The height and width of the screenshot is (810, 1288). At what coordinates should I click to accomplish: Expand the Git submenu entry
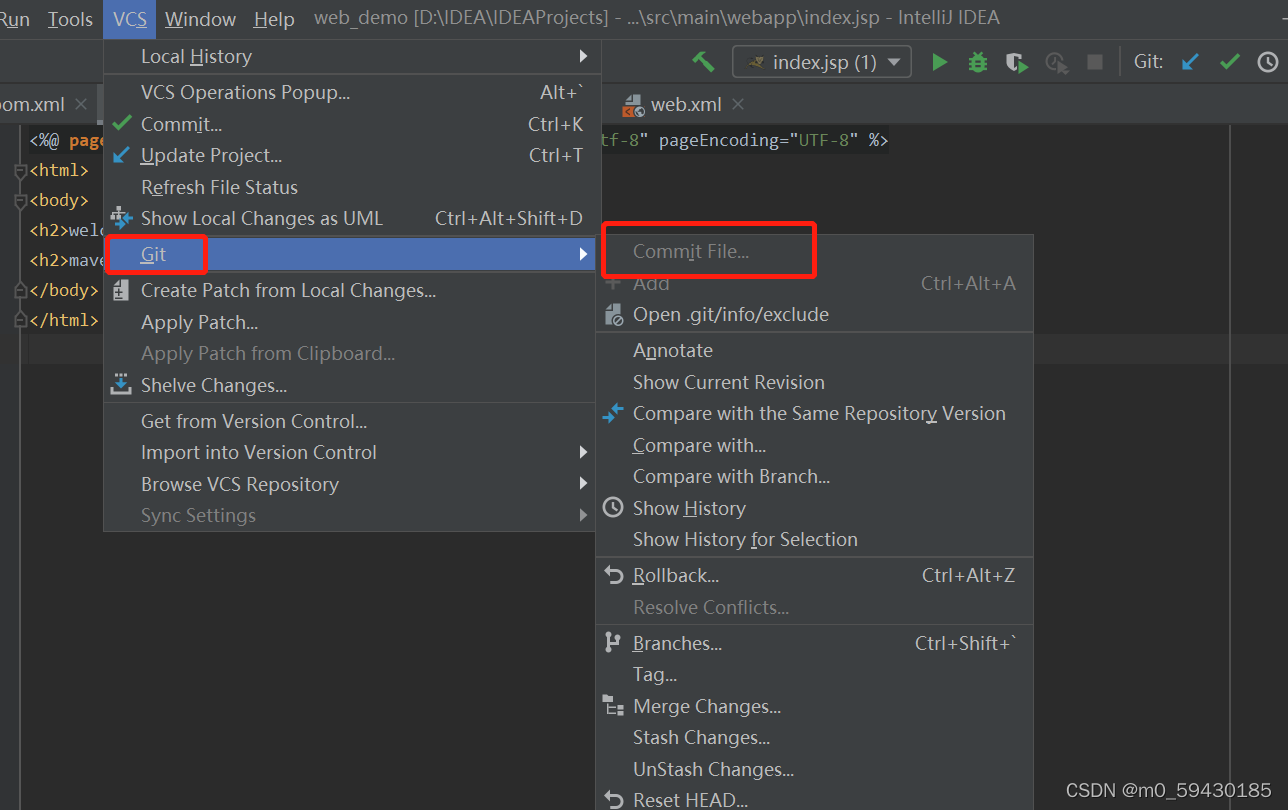[x=352, y=254]
